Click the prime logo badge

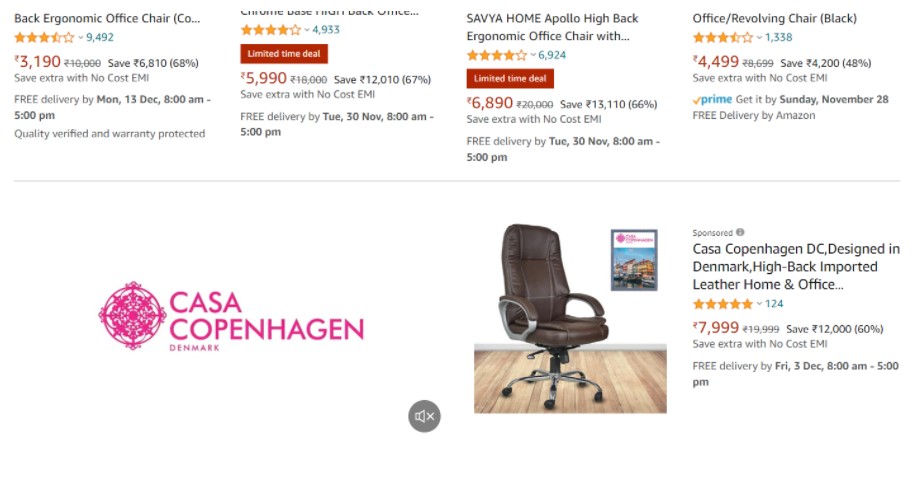[713, 99]
